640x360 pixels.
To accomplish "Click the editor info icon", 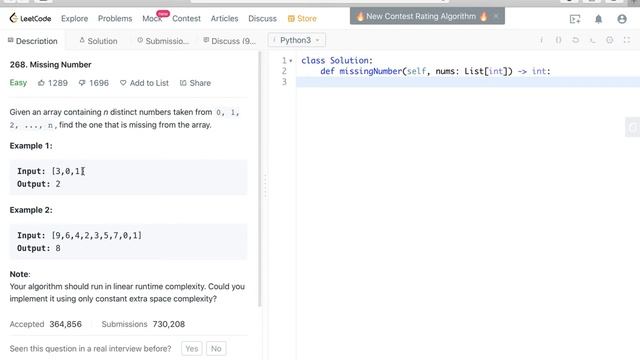I will click(x=541, y=40).
